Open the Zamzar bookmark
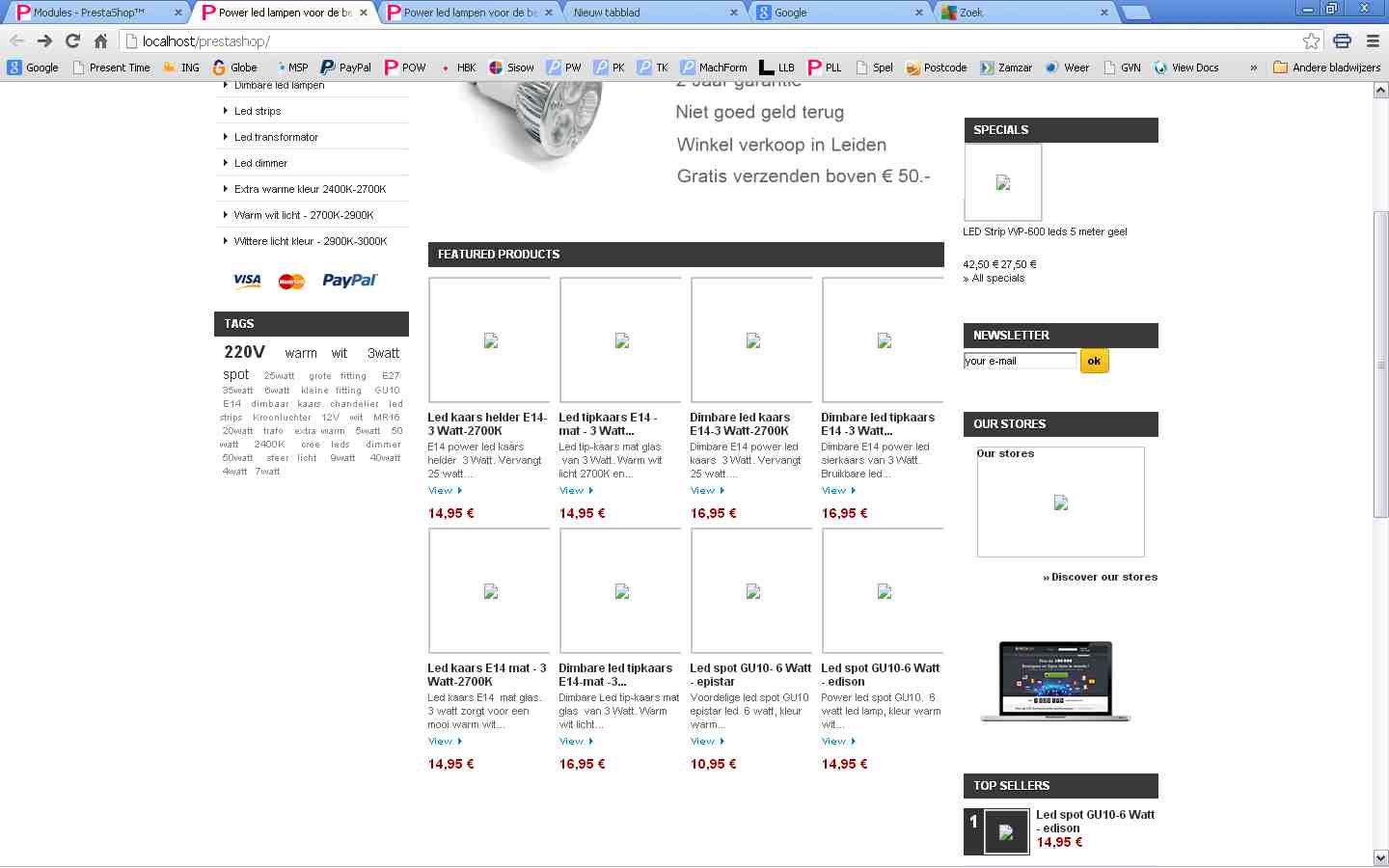Viewport: 1389px width, 868px height. point(1006,68)
